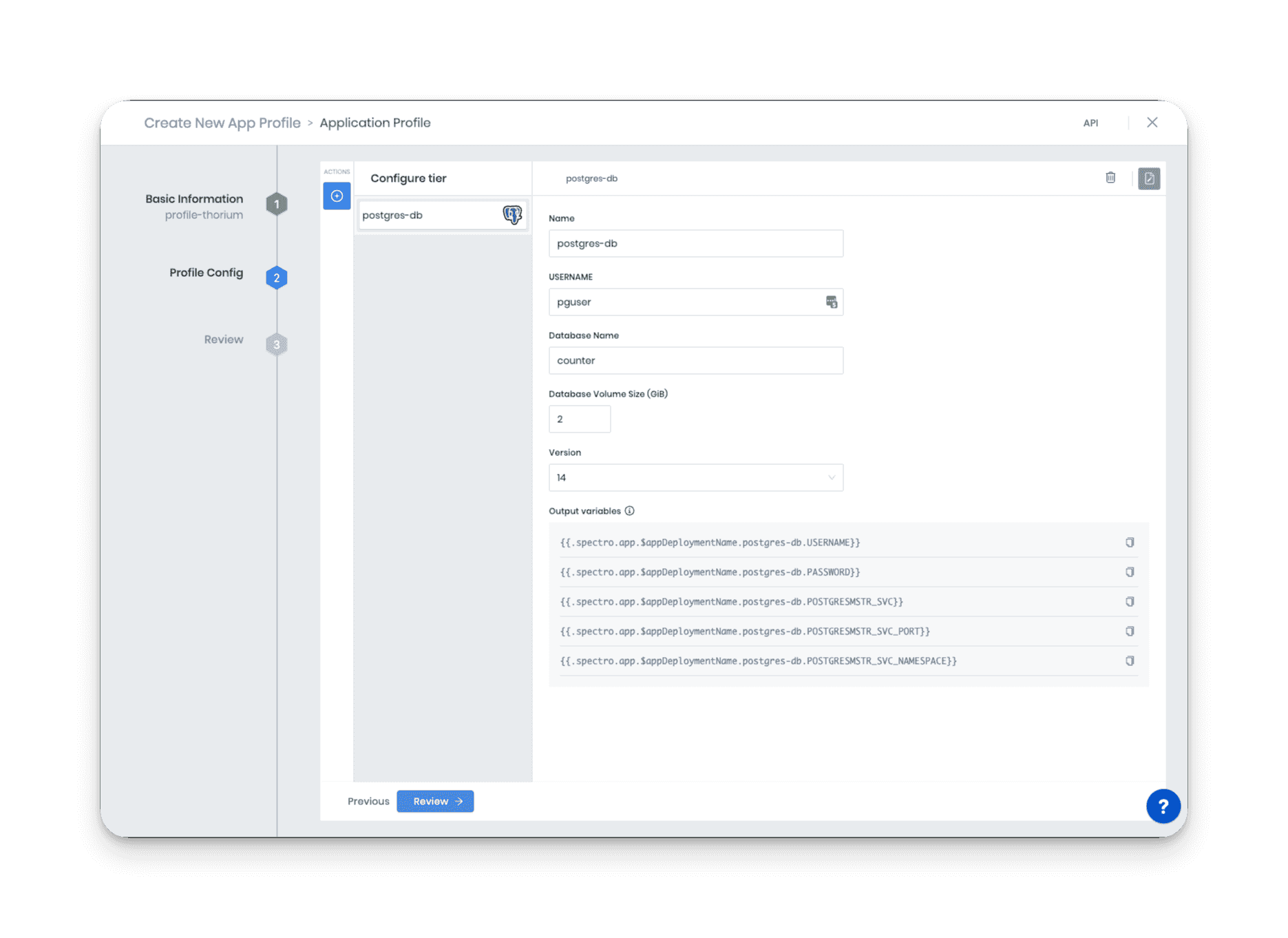Click the step 2 hexagon for Profile Config
This screenshot has width=1288, height=938.
(277, 278)
